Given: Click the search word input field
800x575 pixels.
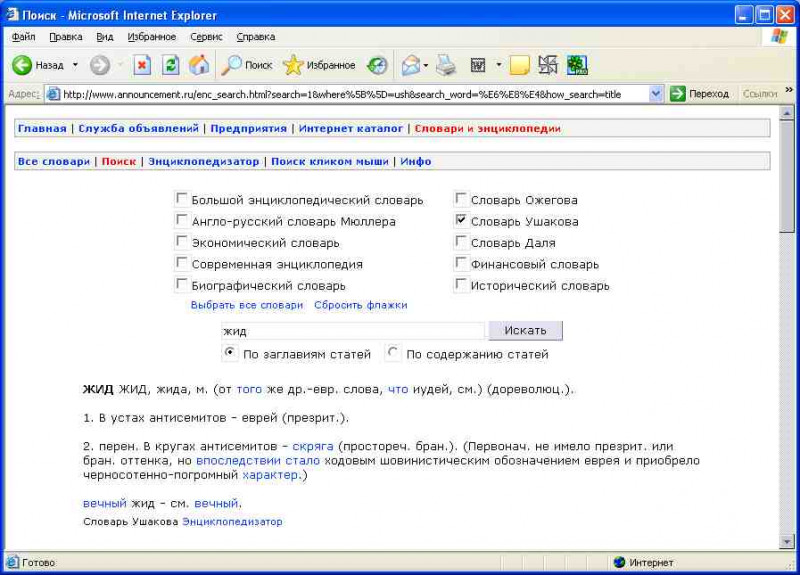Looking at the screenshot, I should tap(353, 331).
